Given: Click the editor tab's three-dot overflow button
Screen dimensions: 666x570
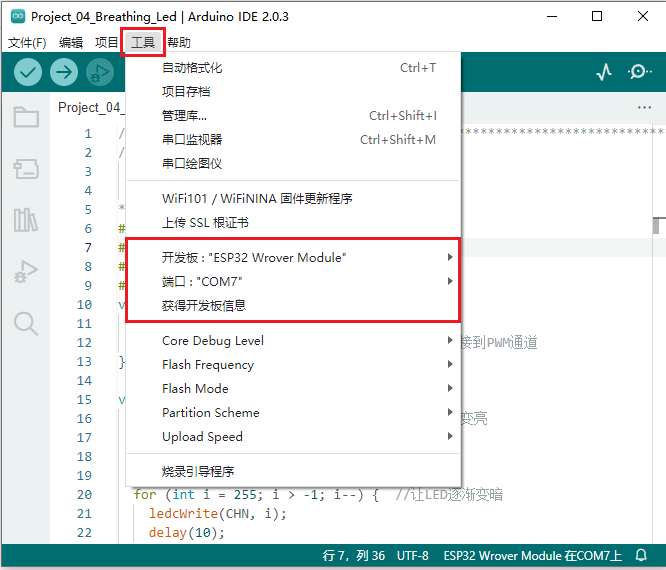Looking at the screenshot, I should coord(644,108).
